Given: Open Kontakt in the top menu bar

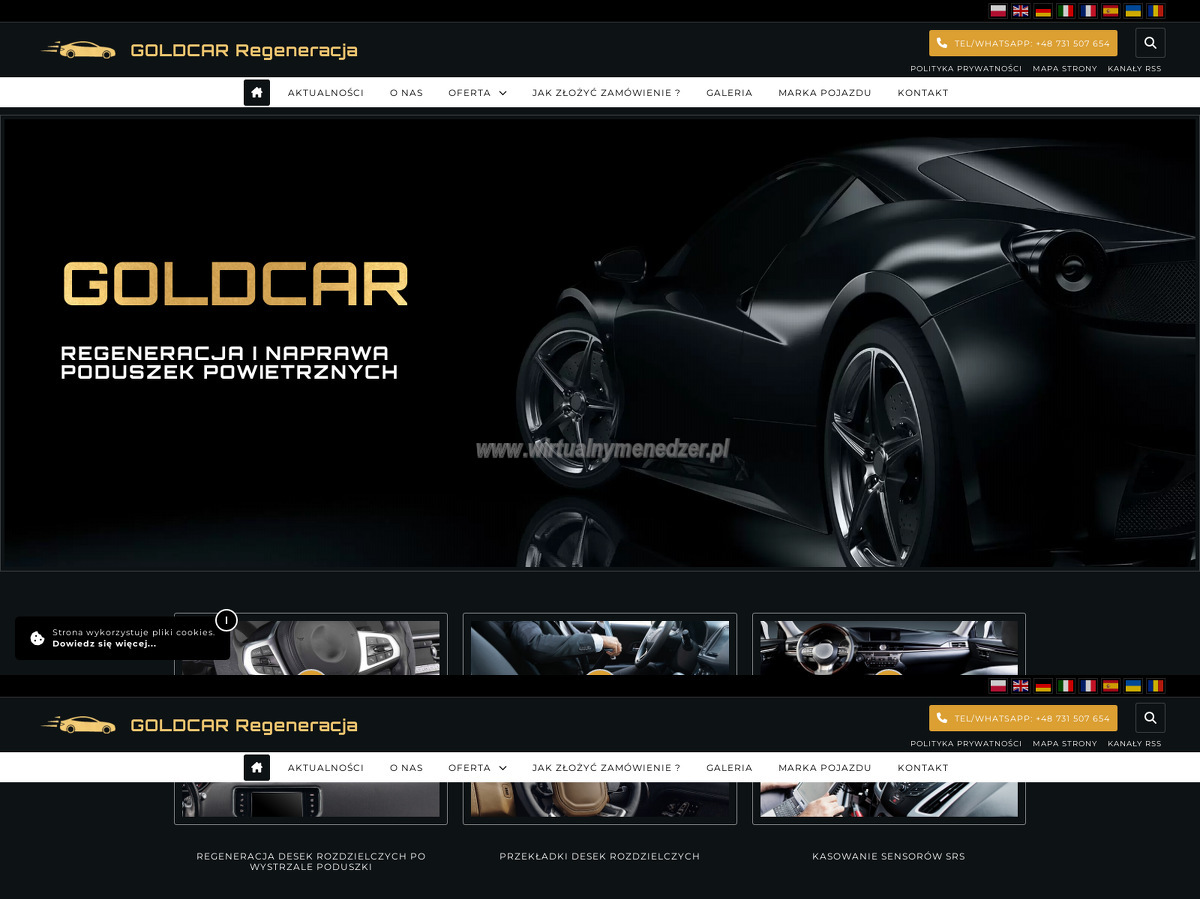Looking at the screenshot, I should 923,93.
